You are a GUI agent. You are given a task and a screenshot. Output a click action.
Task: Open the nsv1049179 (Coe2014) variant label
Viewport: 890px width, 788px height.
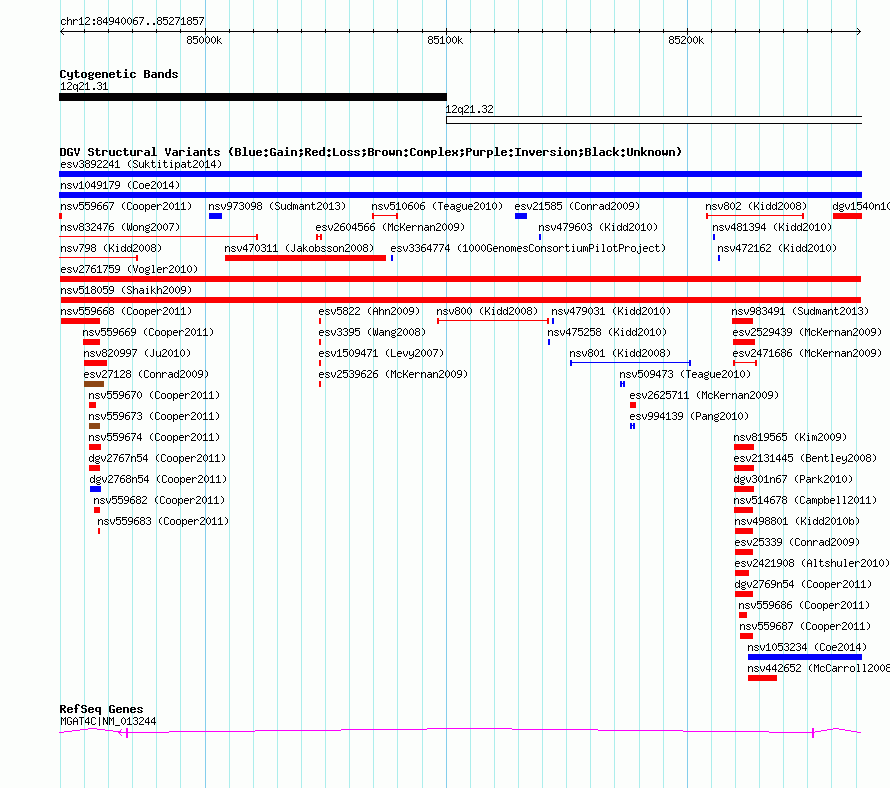tap(120, 185)
